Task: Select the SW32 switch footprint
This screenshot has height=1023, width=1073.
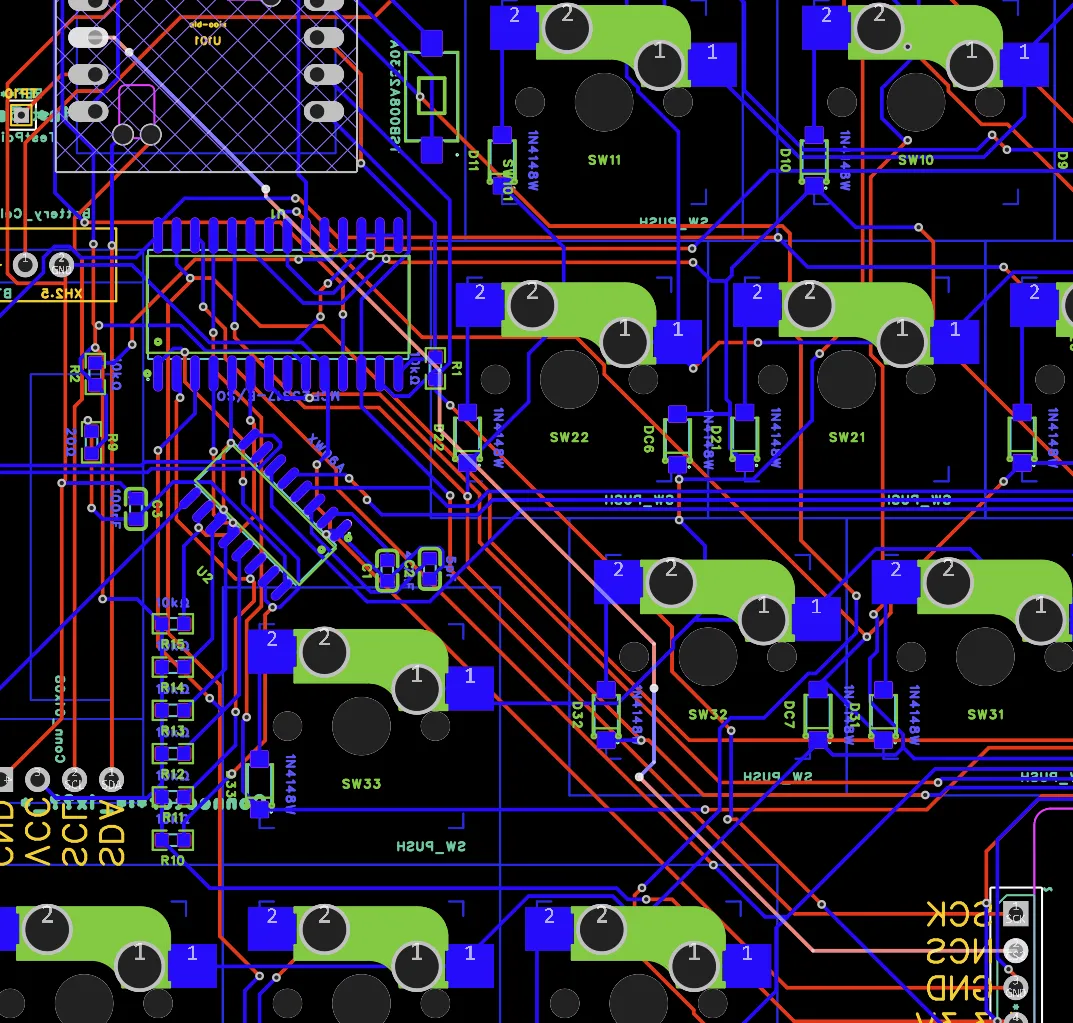Action: tap(708, 657)
